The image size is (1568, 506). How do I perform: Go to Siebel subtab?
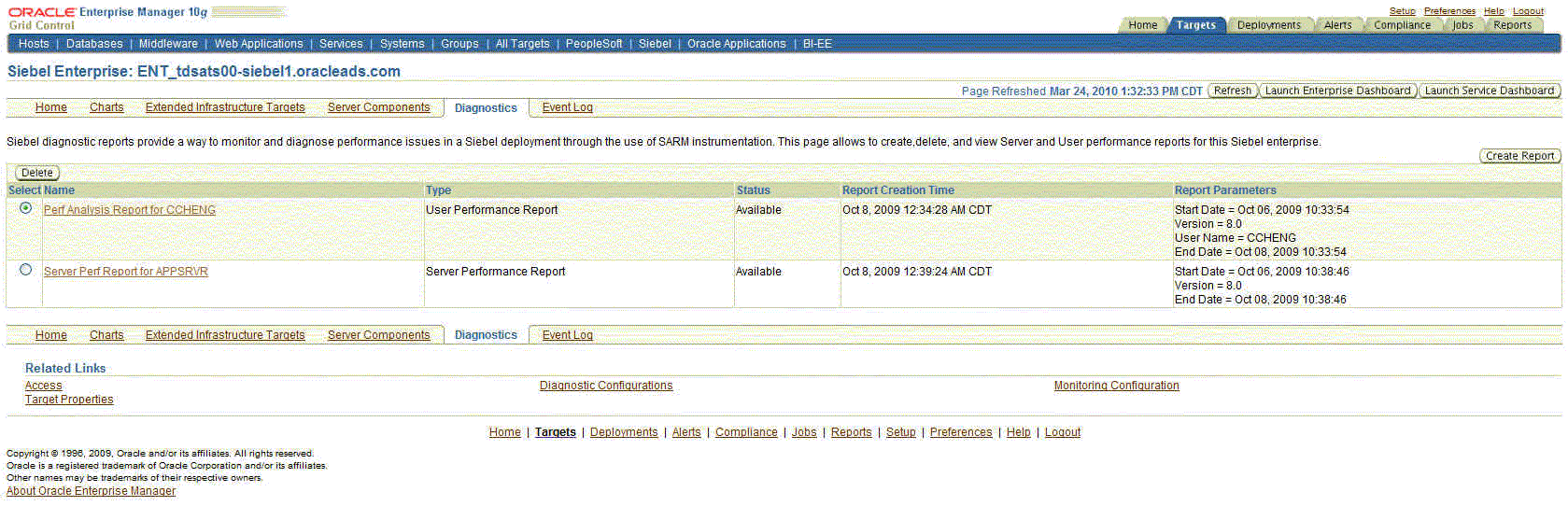655,44
